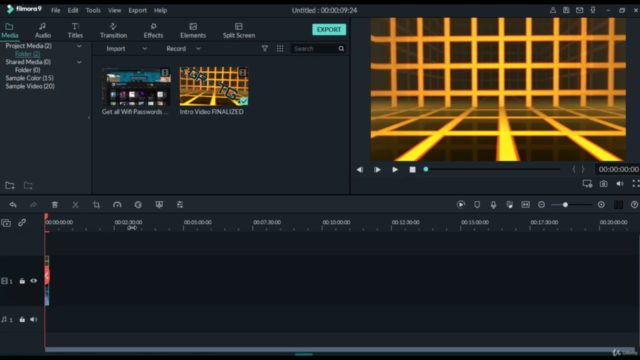The width and height of the screenshot is (640, 360).
Task: Play the preview from the slow play button
Action: tap(377, 169)
